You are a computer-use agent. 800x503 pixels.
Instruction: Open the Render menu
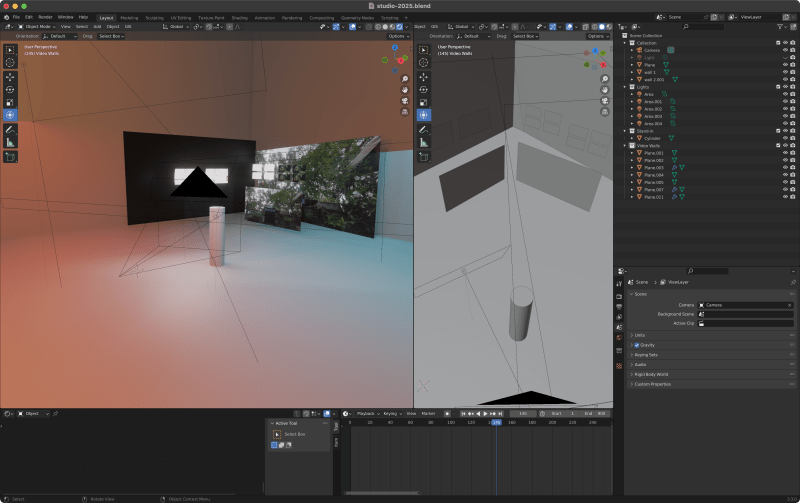click(x=45, y=17)
